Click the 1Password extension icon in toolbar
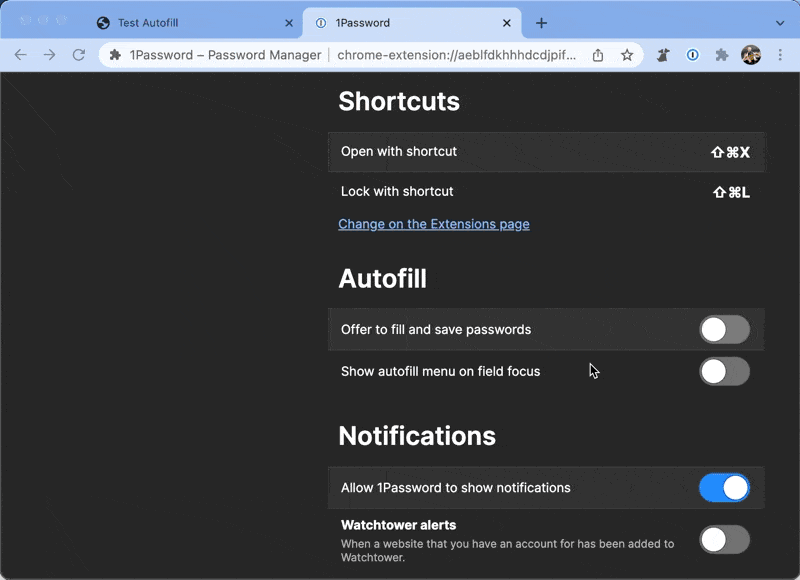Viewport: 800px width, 580px height. click(x=691, y=55)
